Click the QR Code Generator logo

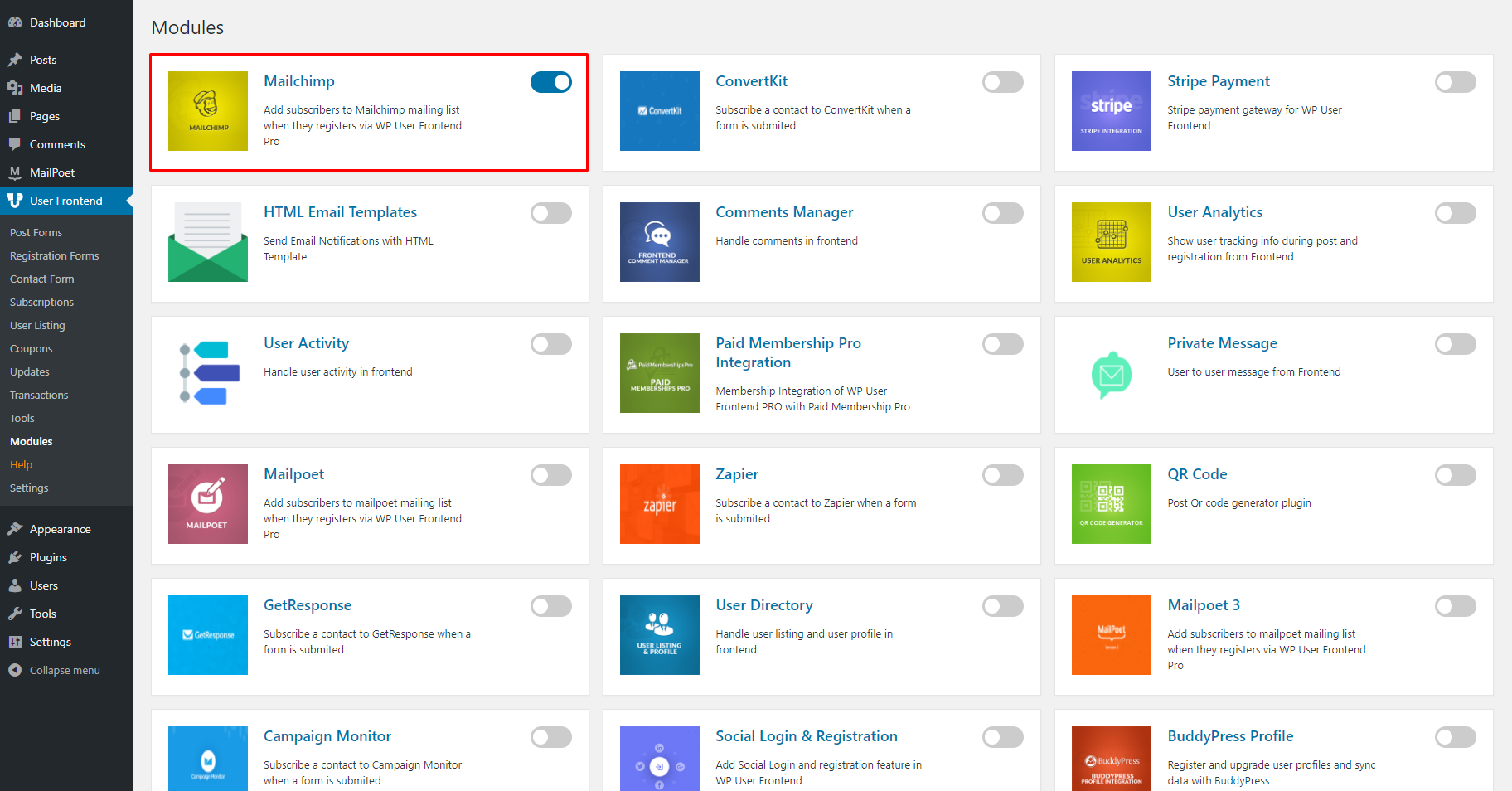1112,504
